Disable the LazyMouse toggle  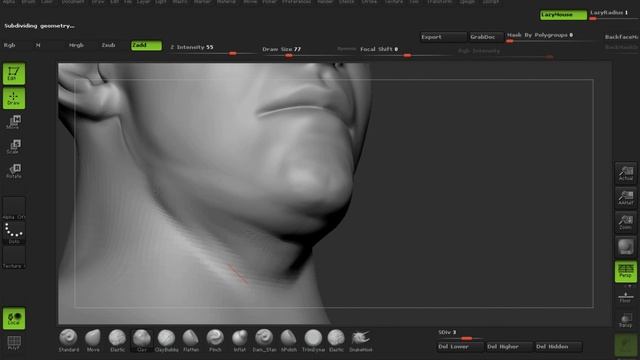[563, 15]
